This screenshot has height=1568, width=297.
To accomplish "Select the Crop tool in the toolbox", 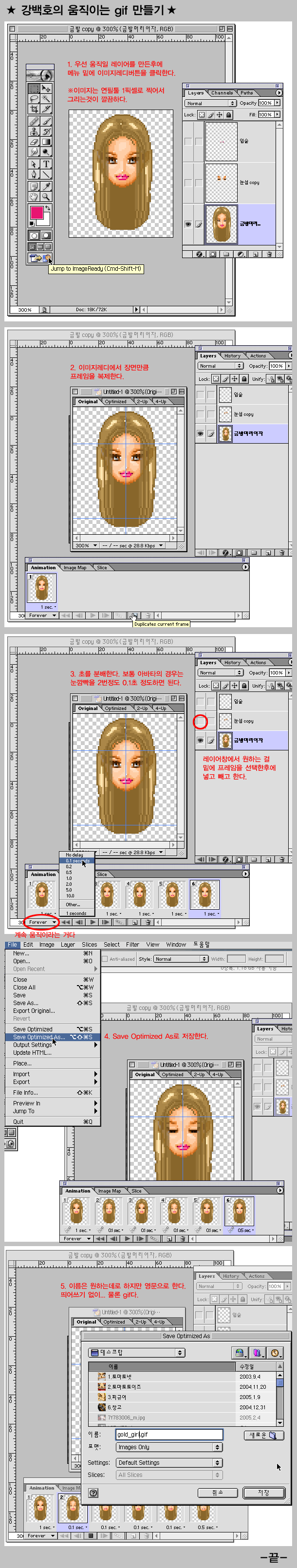I will [34, 109].
